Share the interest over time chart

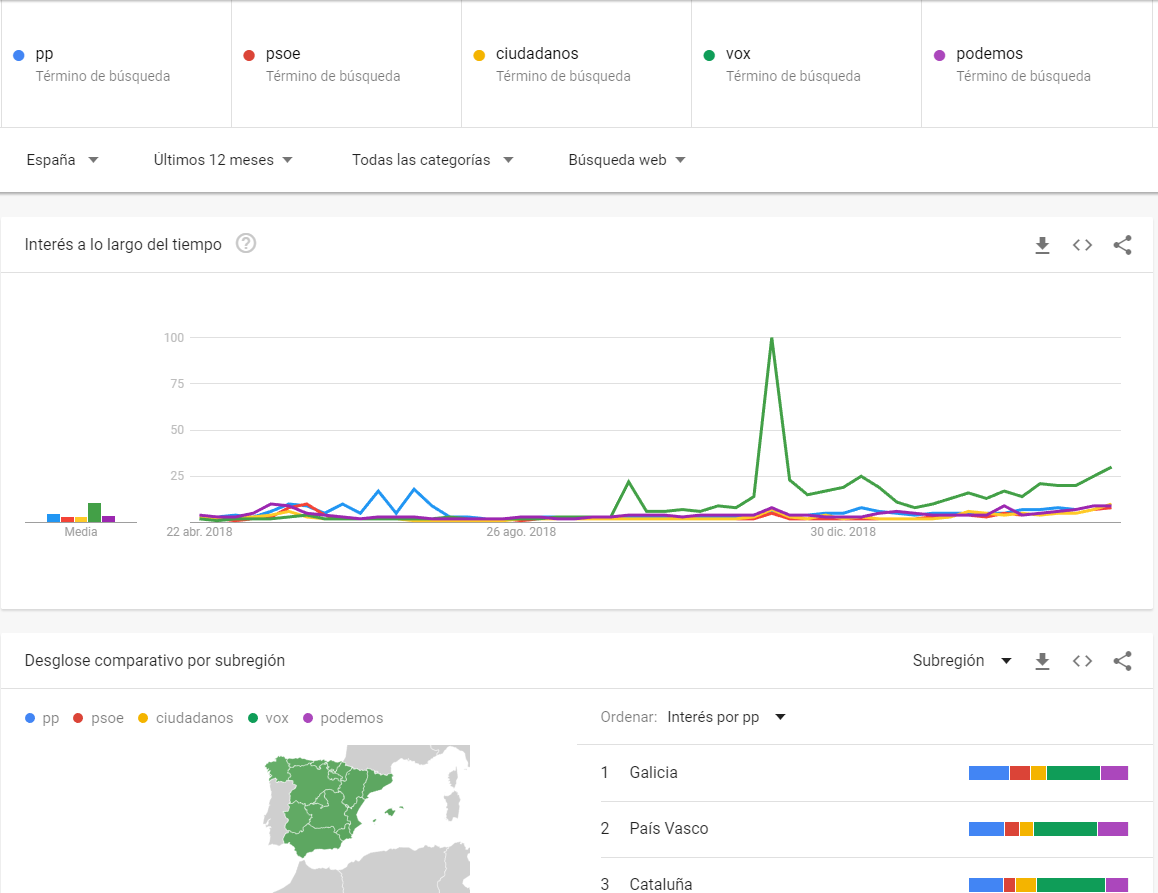[1122, 244]
